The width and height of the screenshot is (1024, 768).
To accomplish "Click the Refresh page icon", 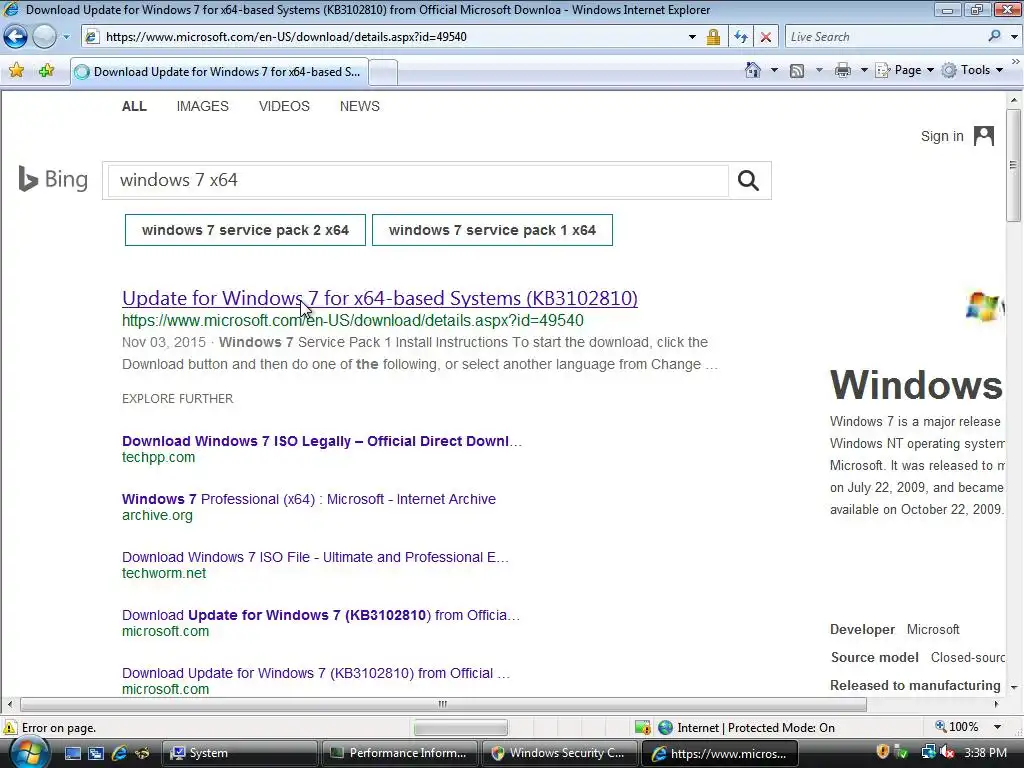I will (x=741, y=37).
